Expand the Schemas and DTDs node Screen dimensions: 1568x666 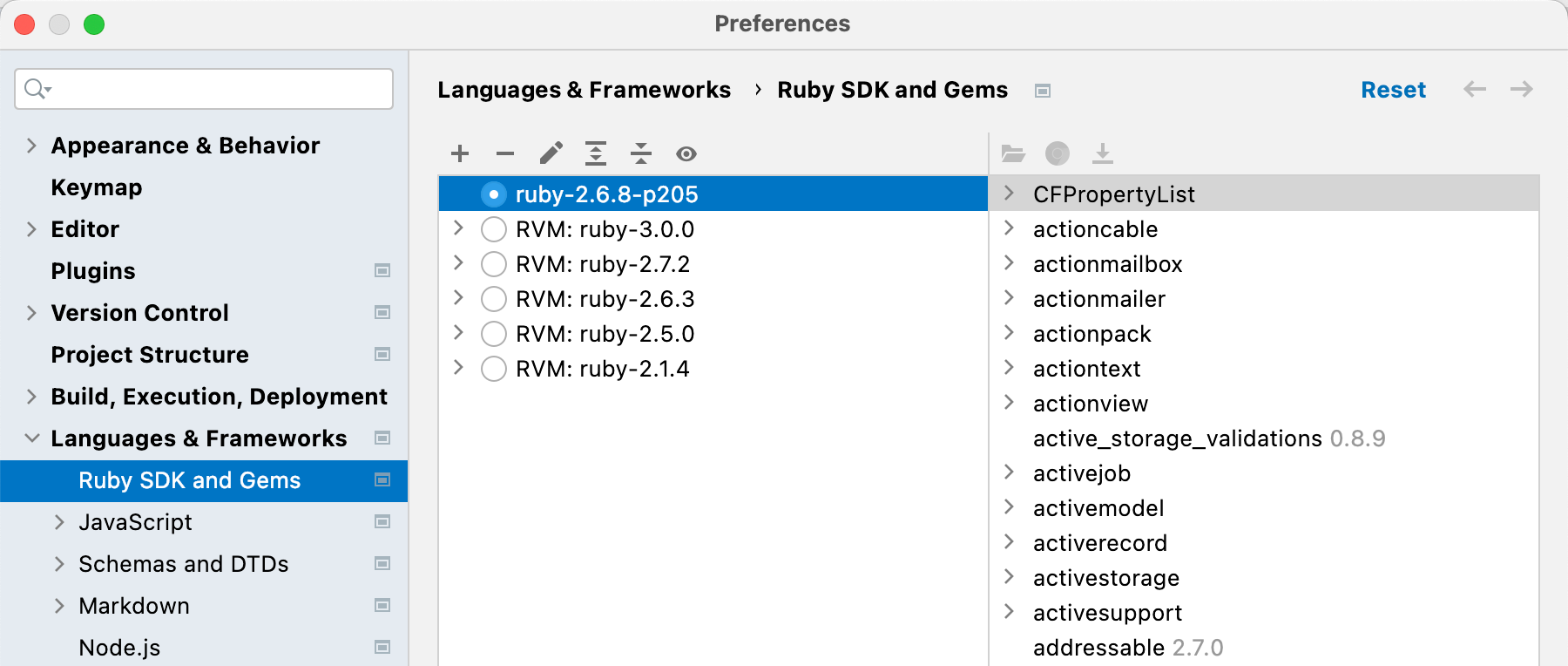click(x=60, y=563)
